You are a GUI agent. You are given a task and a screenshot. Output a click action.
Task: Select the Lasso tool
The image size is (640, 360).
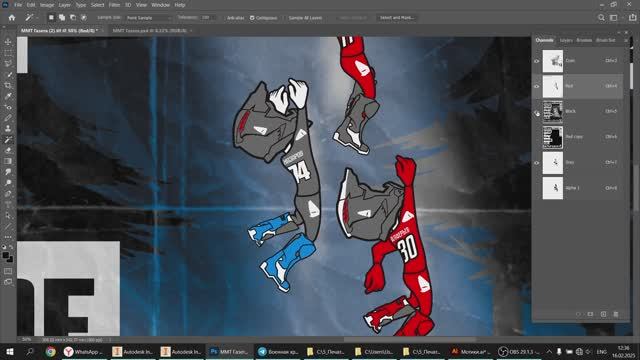8,64
